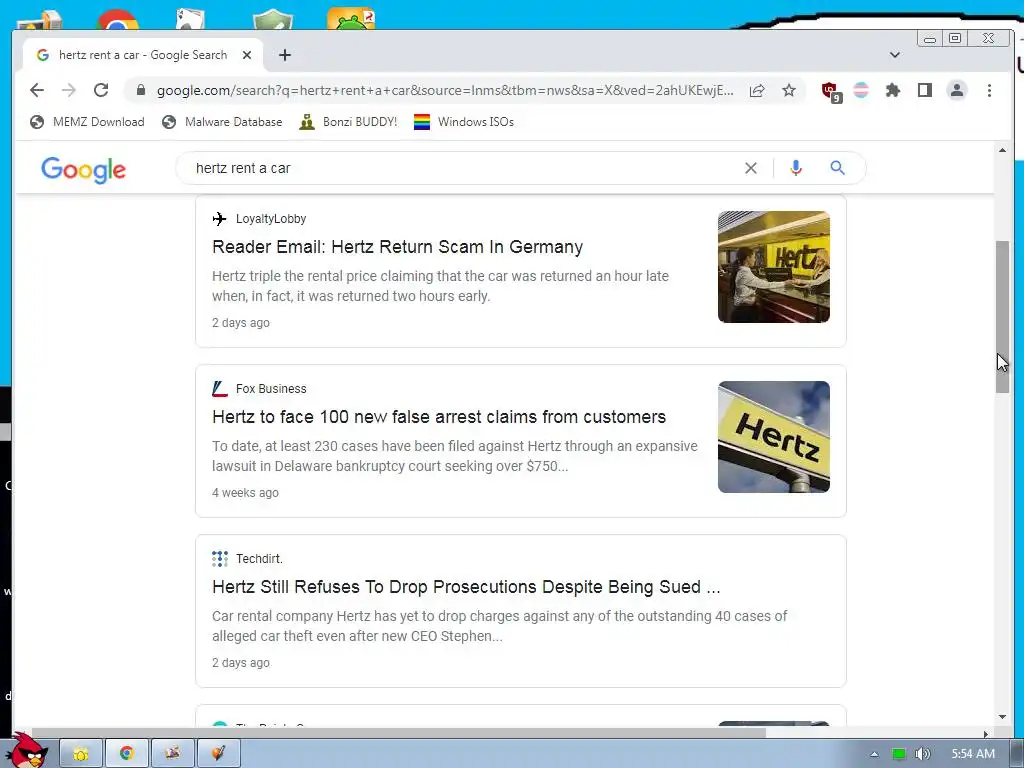Image resolution: width=1024 pixels, height=768 pixels.
Task: Click the Angry Birds start button
Action: (27, 751)
